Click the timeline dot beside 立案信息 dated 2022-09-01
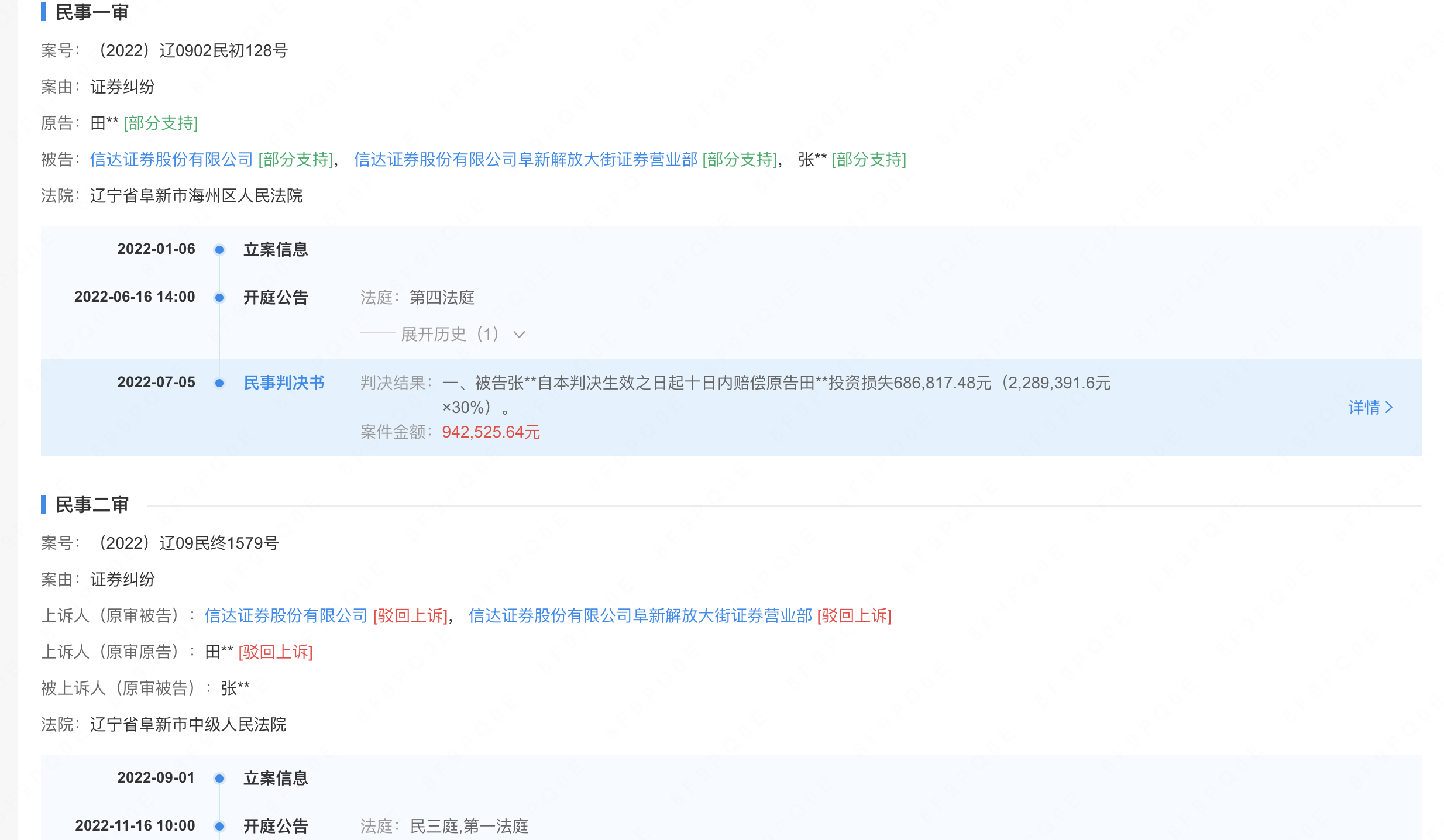The image size is (1444, 840). click(x=219, y=778)
